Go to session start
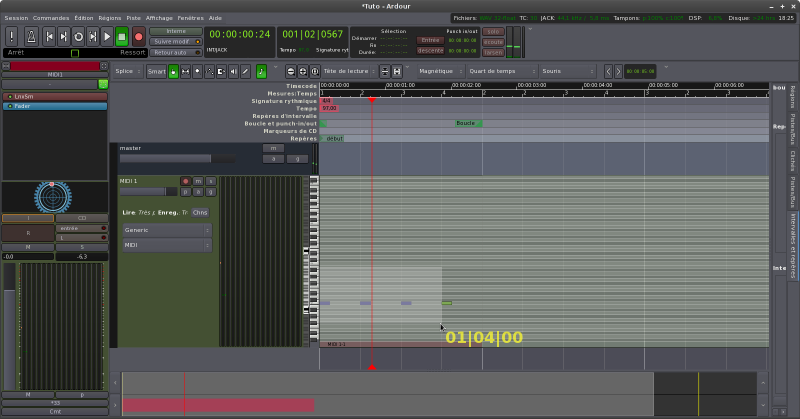 tap(49, 37)
